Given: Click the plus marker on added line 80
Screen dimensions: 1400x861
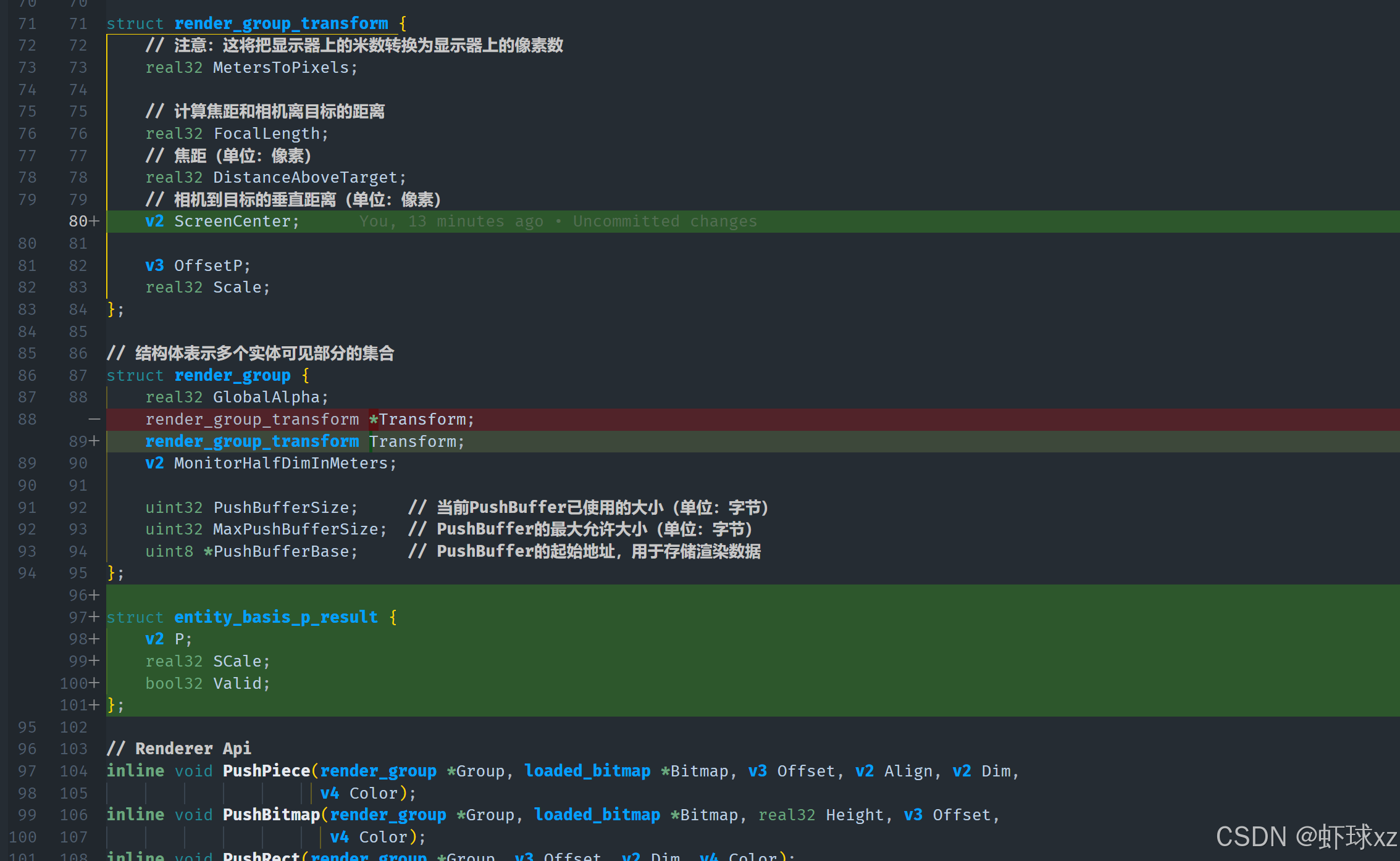Looking at the screenshot, I should (x=94, y=222).
